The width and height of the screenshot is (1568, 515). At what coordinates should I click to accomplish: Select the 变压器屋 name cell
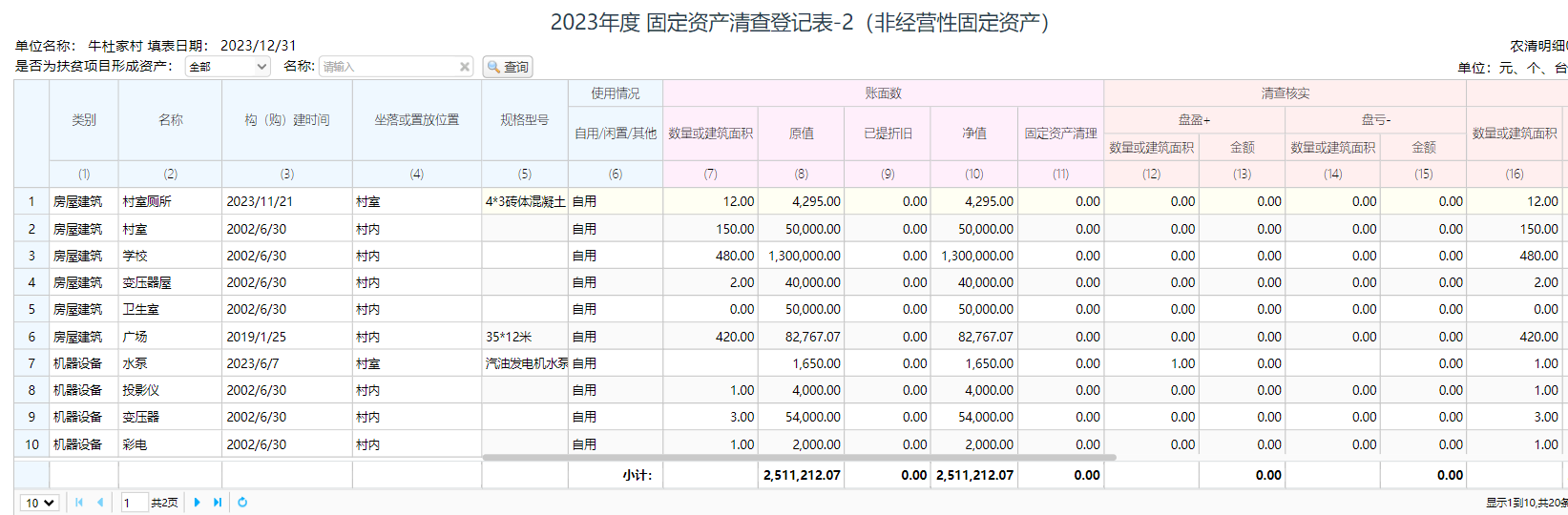170,282
